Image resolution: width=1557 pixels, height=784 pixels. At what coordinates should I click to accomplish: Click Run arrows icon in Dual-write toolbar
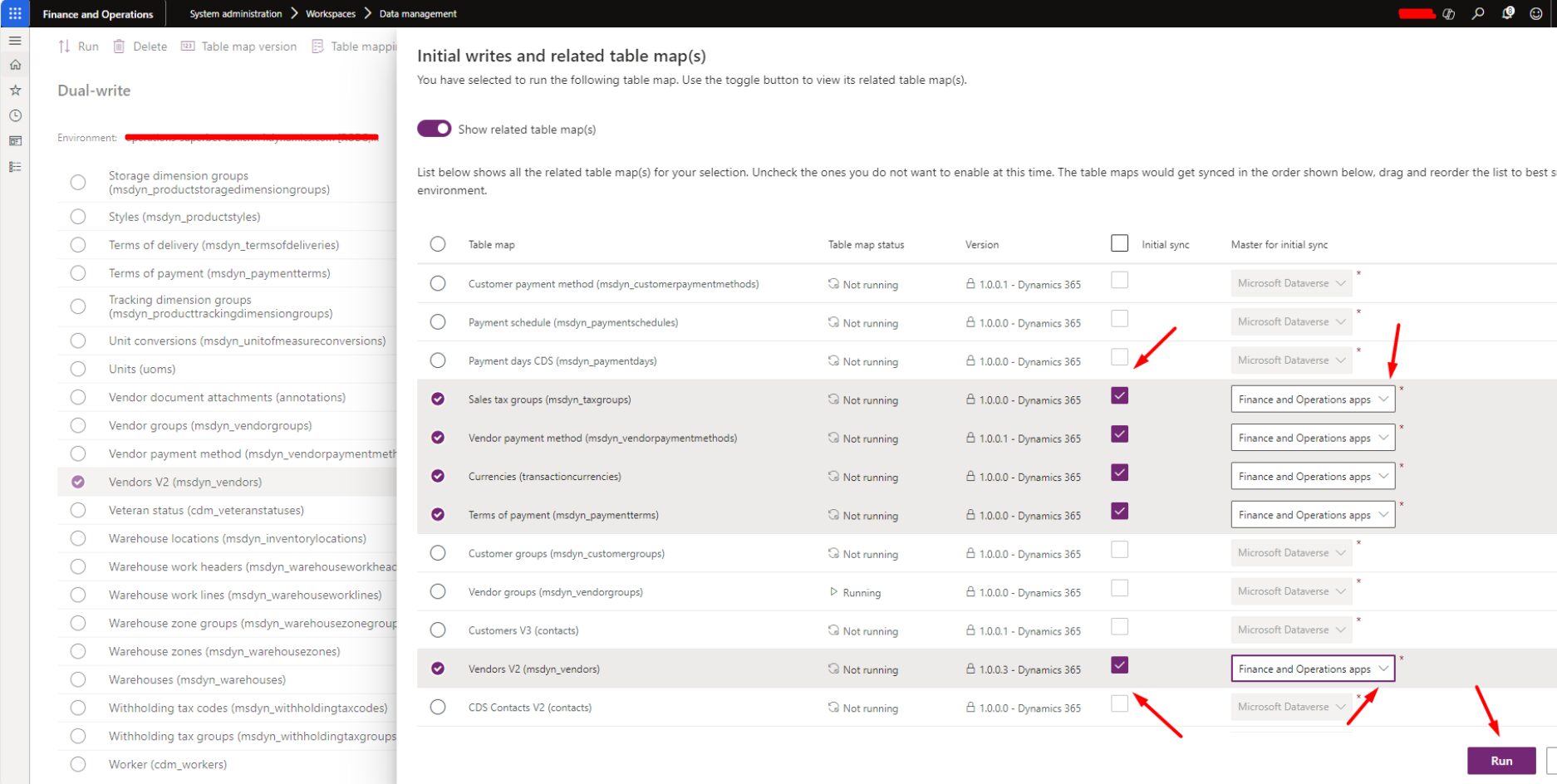tap(64, 47)
